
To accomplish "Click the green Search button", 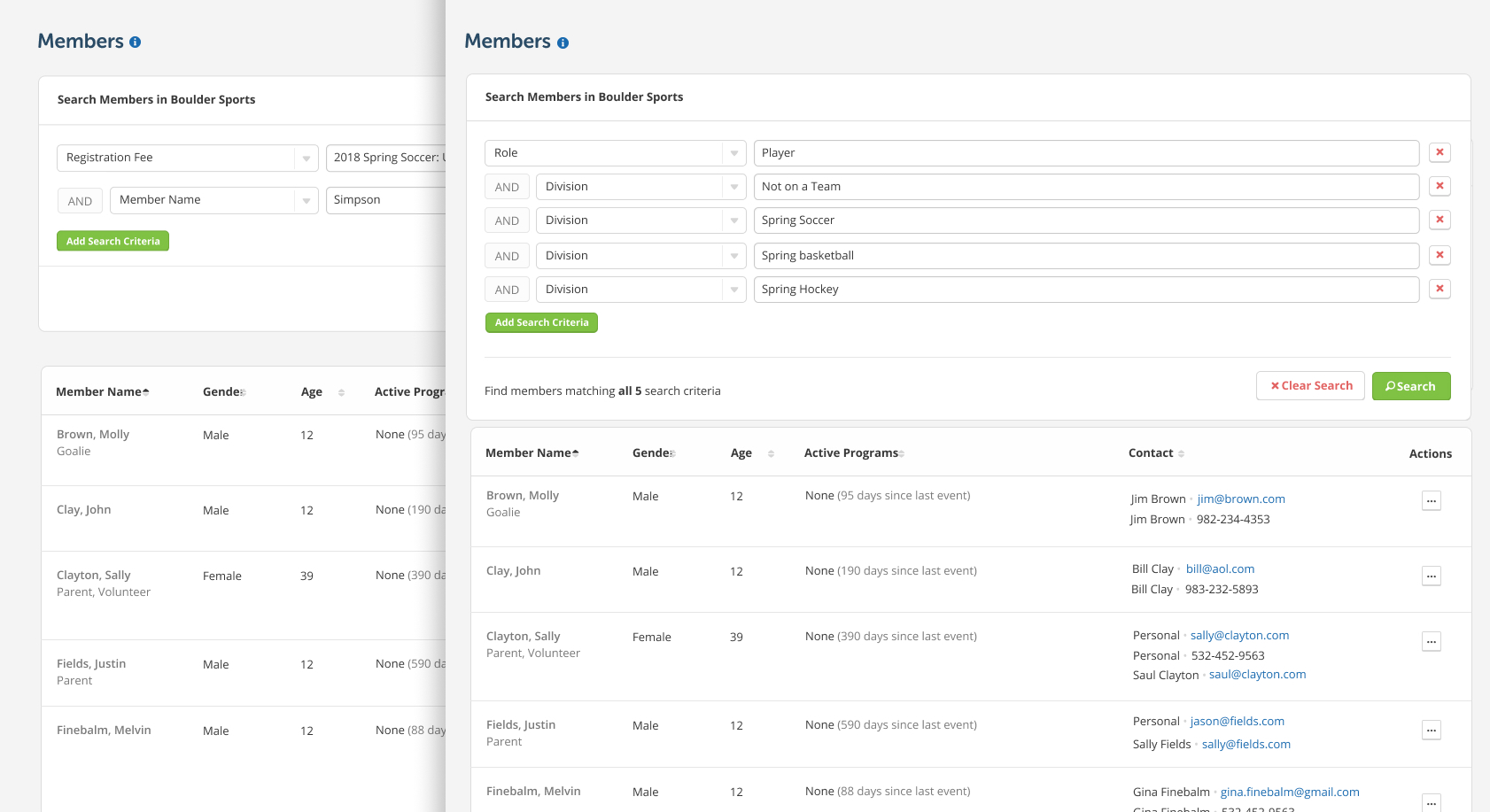I will click(x=1410, y=386).
